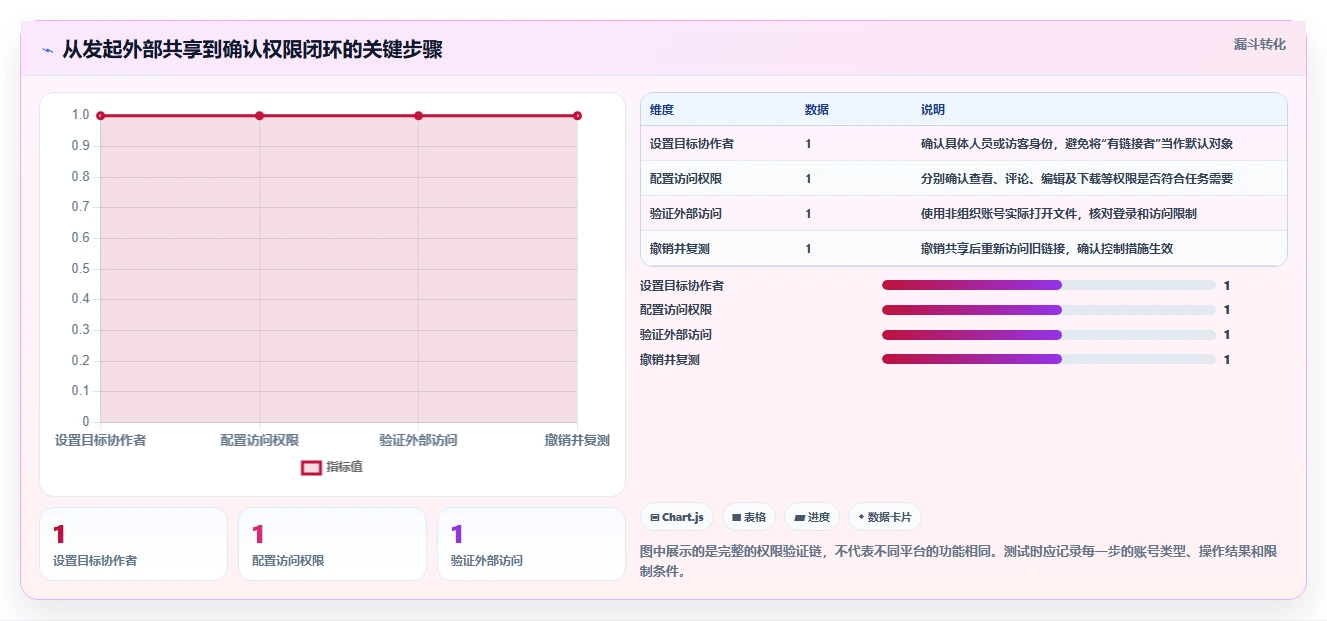Screen dimensions: 1327x621
Task: Click the sparkle icon in 数据卡片 chip
Action: coord(861,517)
